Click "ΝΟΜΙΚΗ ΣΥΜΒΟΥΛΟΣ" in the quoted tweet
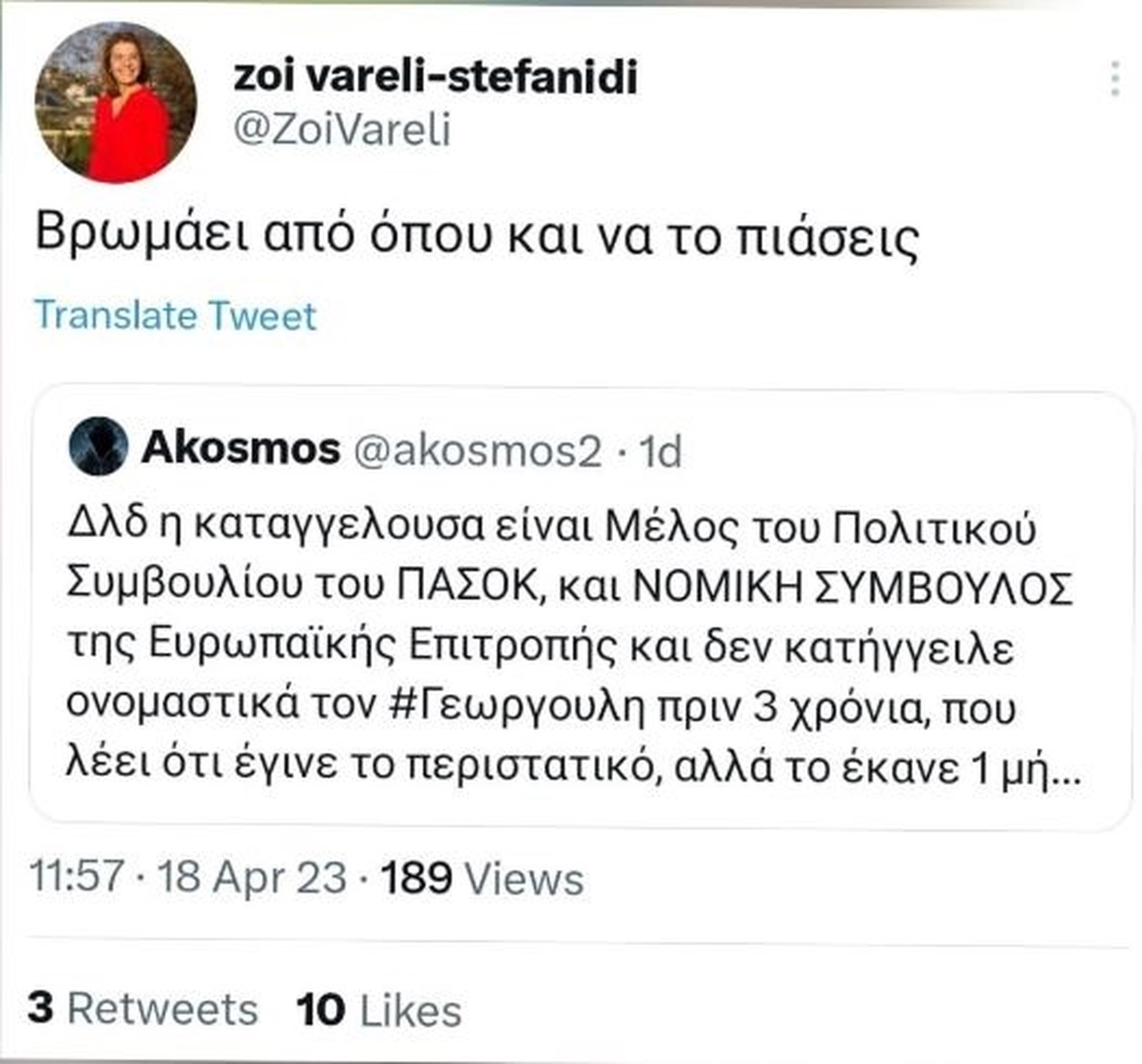The image size is (1142, 1064). coord(853,588)
